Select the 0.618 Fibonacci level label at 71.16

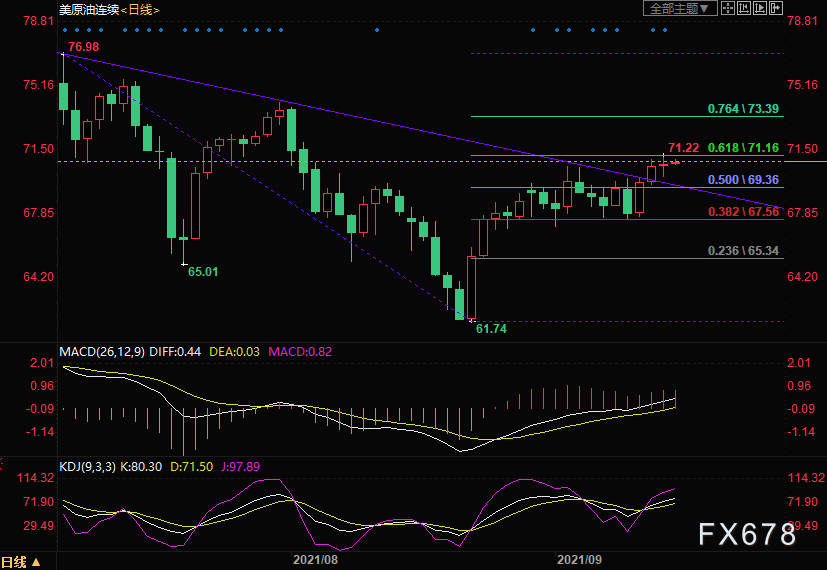[x=742, y=148]
